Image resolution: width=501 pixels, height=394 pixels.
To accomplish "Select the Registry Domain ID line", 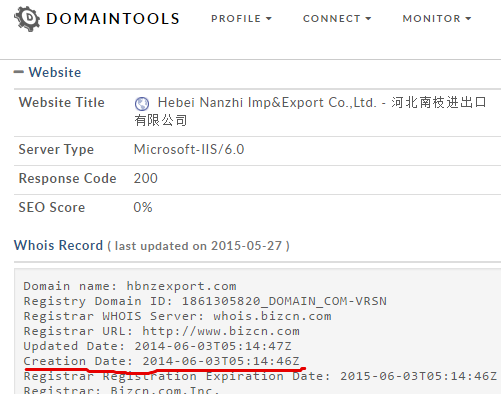I will click(205, 301).
